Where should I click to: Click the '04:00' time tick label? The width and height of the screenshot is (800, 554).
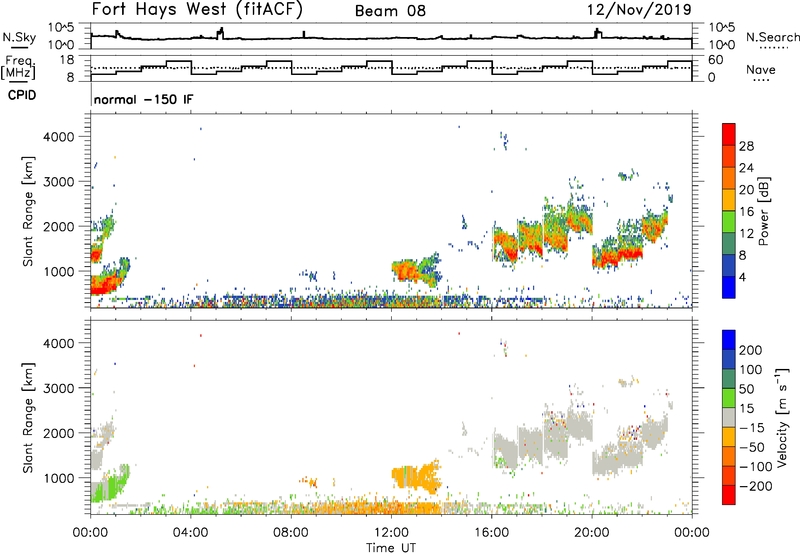point(190,533)
